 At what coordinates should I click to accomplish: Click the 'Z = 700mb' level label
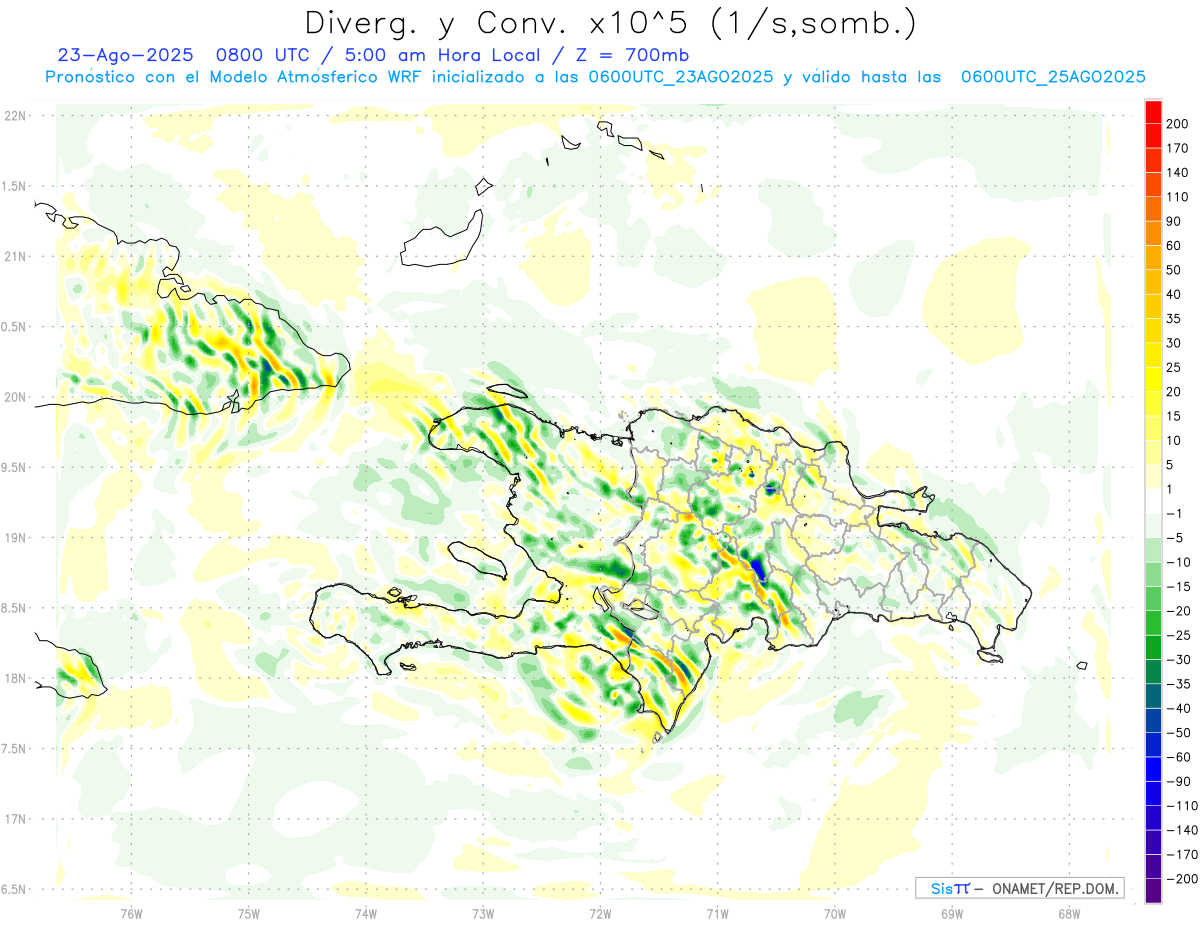[x=631, y=55]
